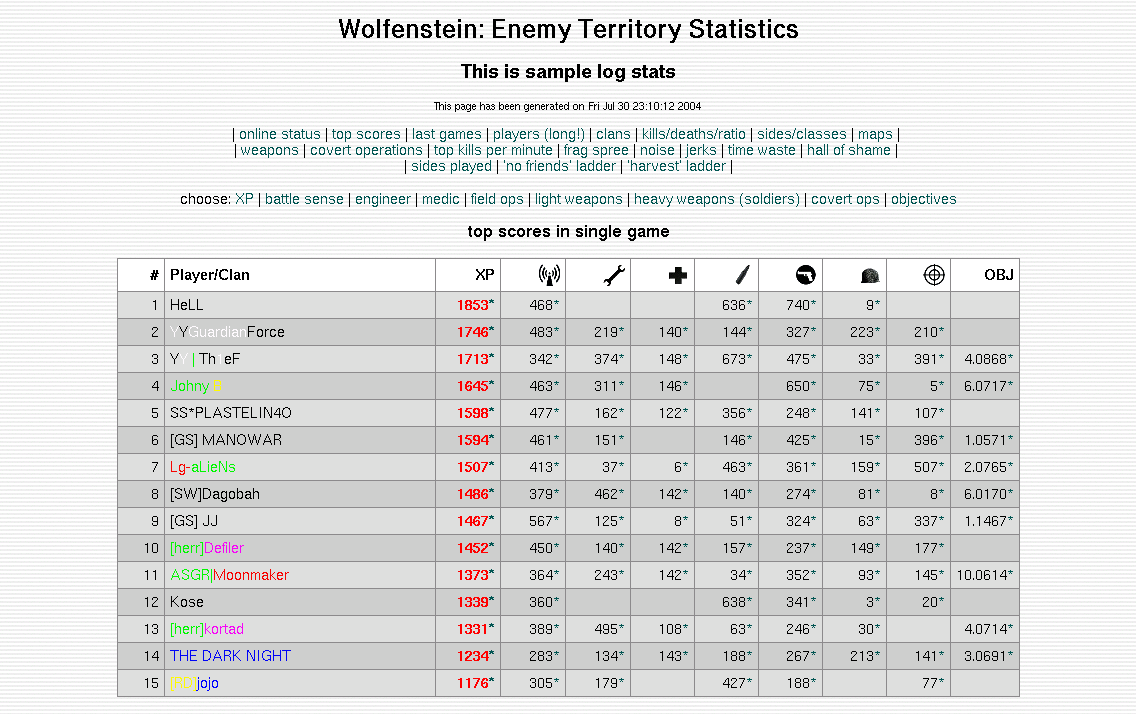The height and width of the screenshot is (714, 1136).
Task: Open the time waste link
Action: tap(761, 150)
